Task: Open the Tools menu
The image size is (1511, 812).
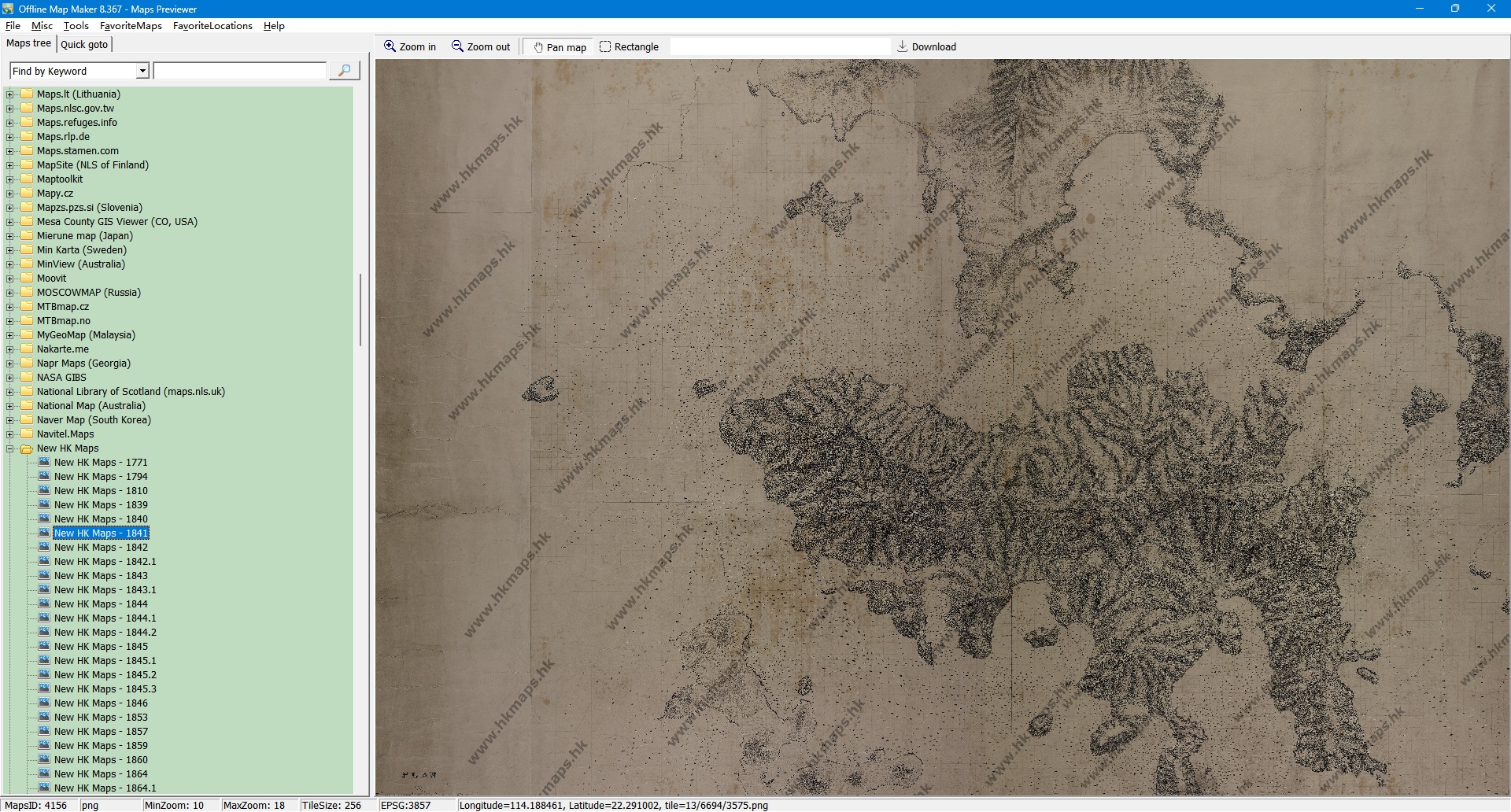Action: tap(76, 26)
